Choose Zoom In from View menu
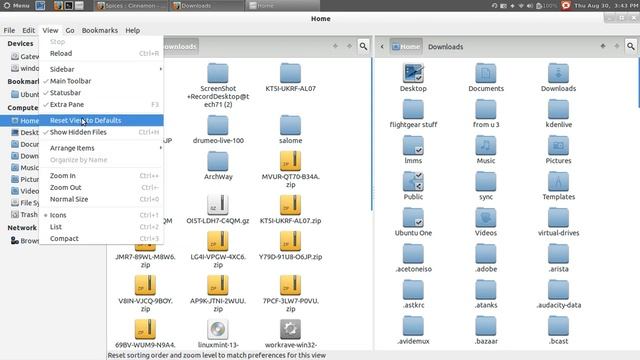Image resolution: width=640 pixels, height=360 pixels. click(x=101, y=176)
